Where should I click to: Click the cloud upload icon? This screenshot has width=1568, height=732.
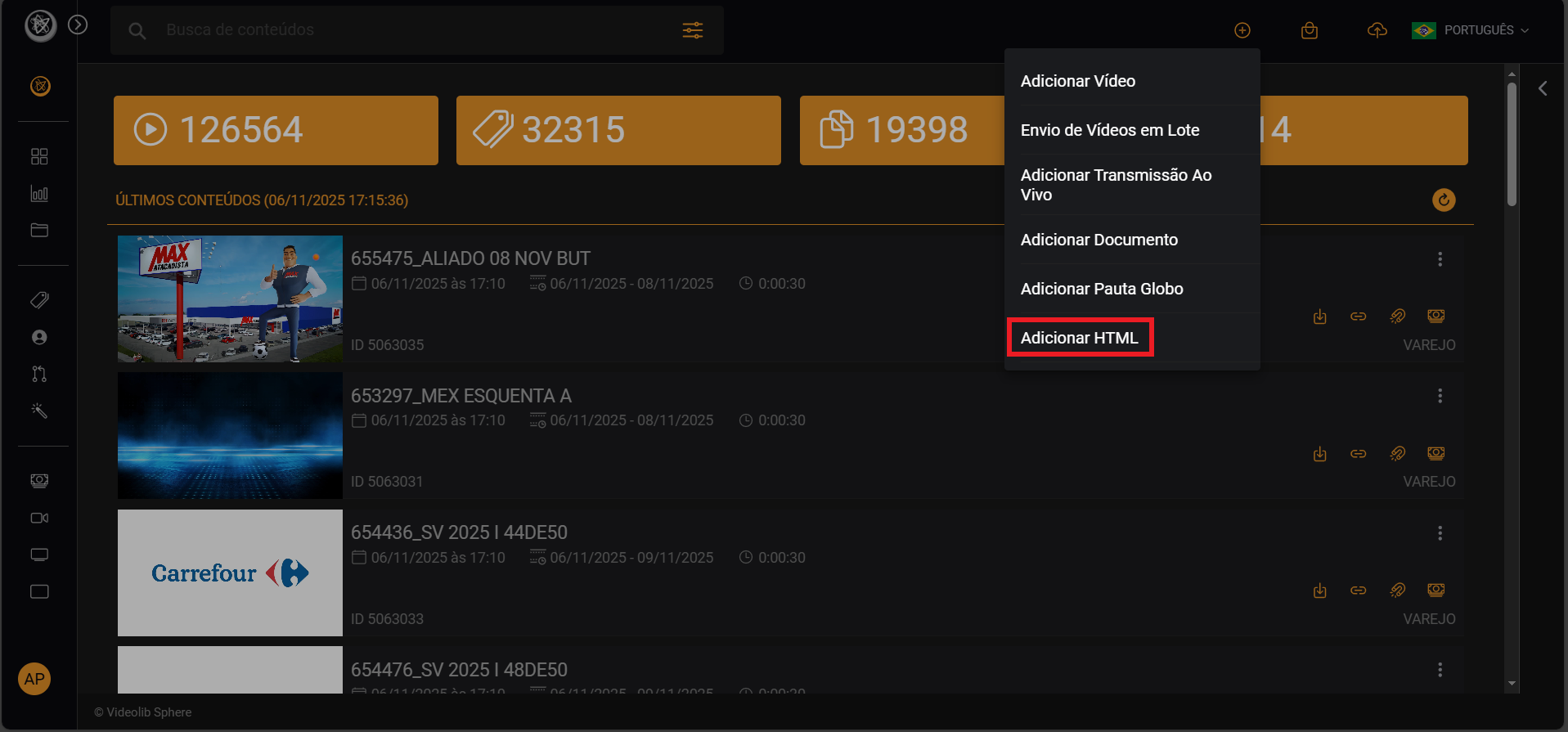pyautogui.click(x=1377, y=30)
